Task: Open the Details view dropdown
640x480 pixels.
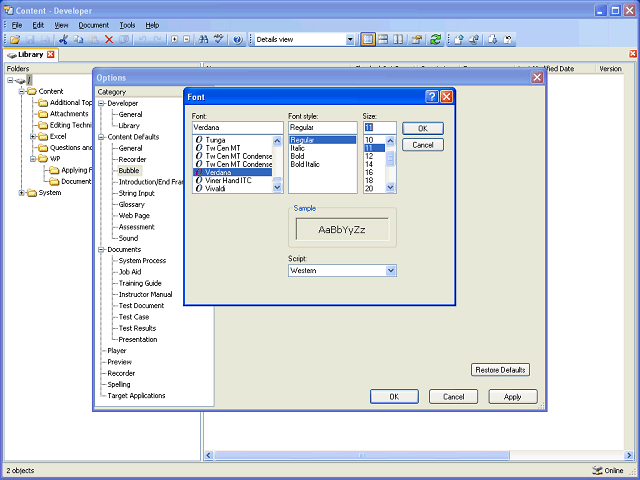Action: pyautogui.click(x=350, y=40)
